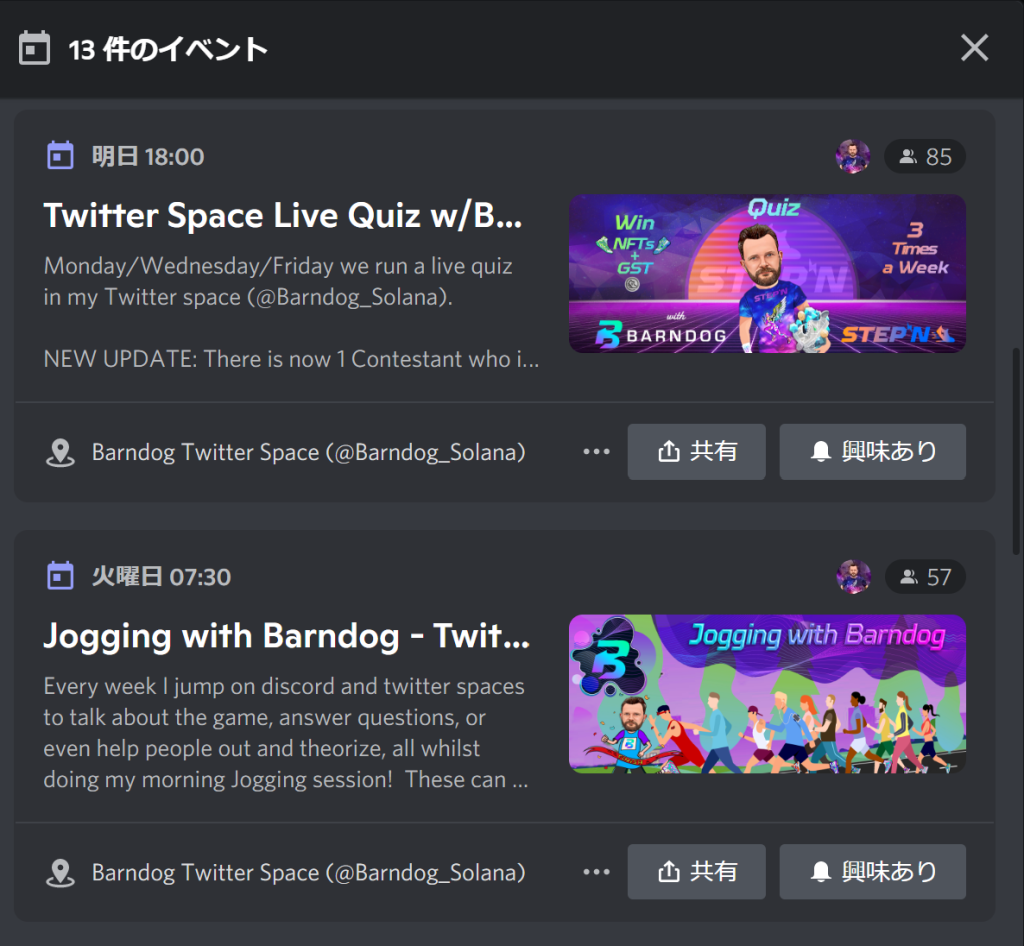Click the Quiz event banner image
This screenshot has width=1024, height=946.
(x=767, y=273)
